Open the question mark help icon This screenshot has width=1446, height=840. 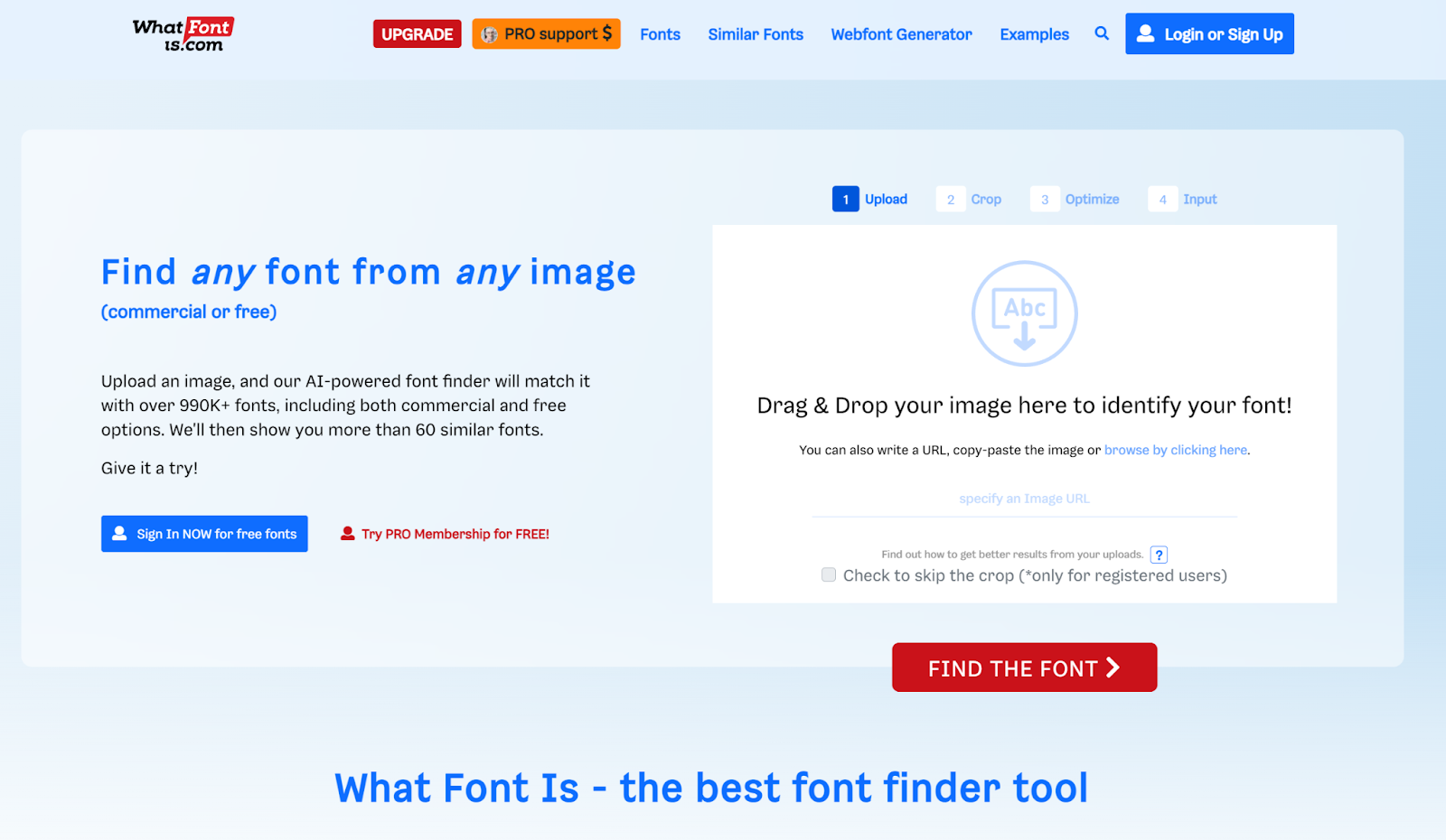click(1159, 555)
